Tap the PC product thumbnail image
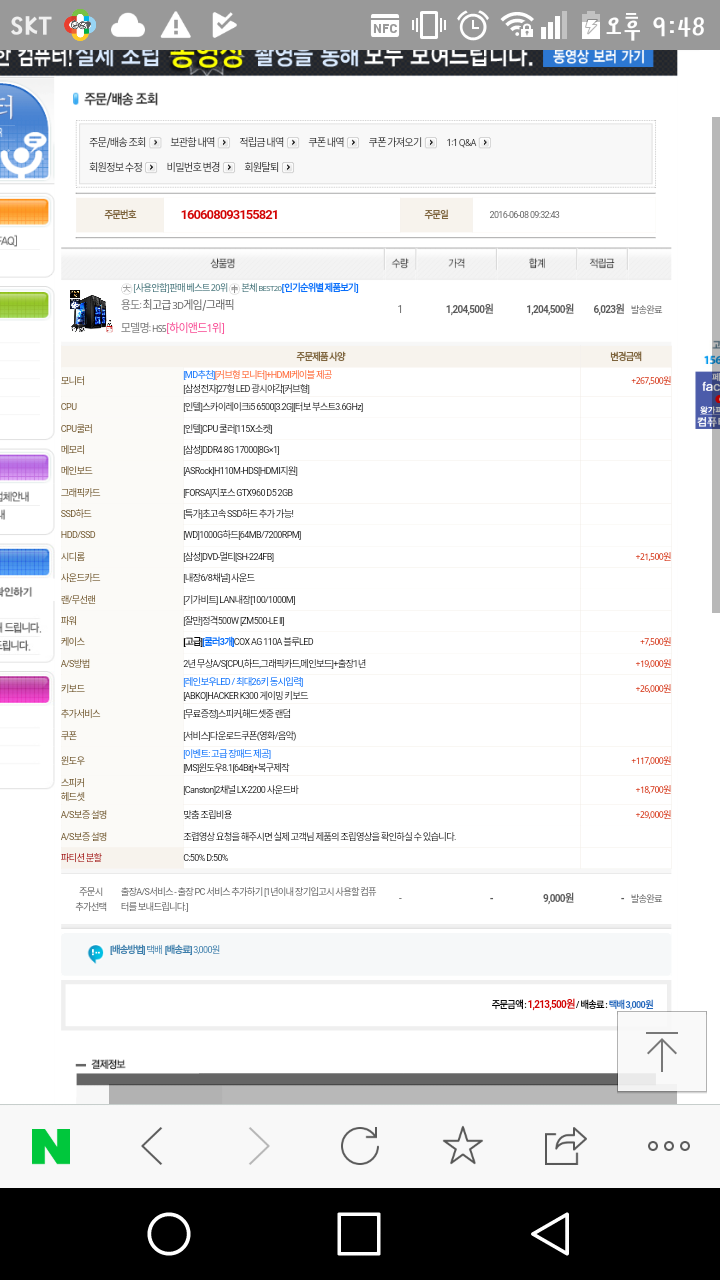720x1280 pixels. tap(89, 311)
